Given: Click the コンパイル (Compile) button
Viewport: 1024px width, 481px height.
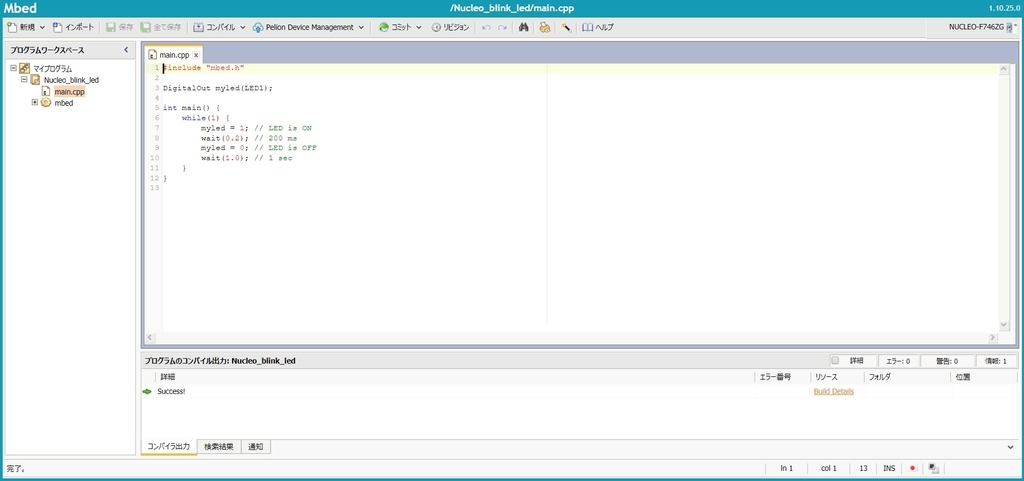Looking at the screenshot, I should tap(214, 27).
